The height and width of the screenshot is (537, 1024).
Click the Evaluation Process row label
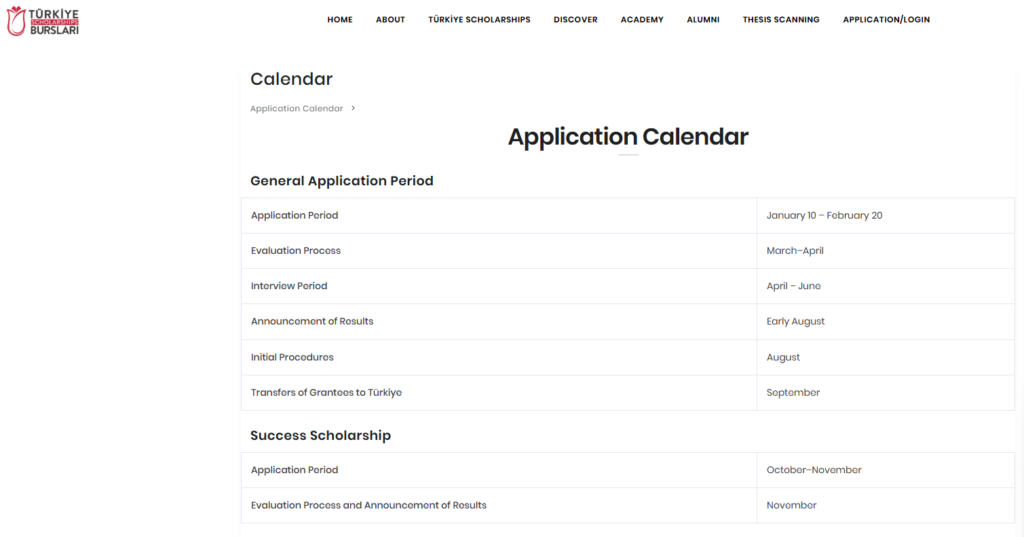[296, 251]
